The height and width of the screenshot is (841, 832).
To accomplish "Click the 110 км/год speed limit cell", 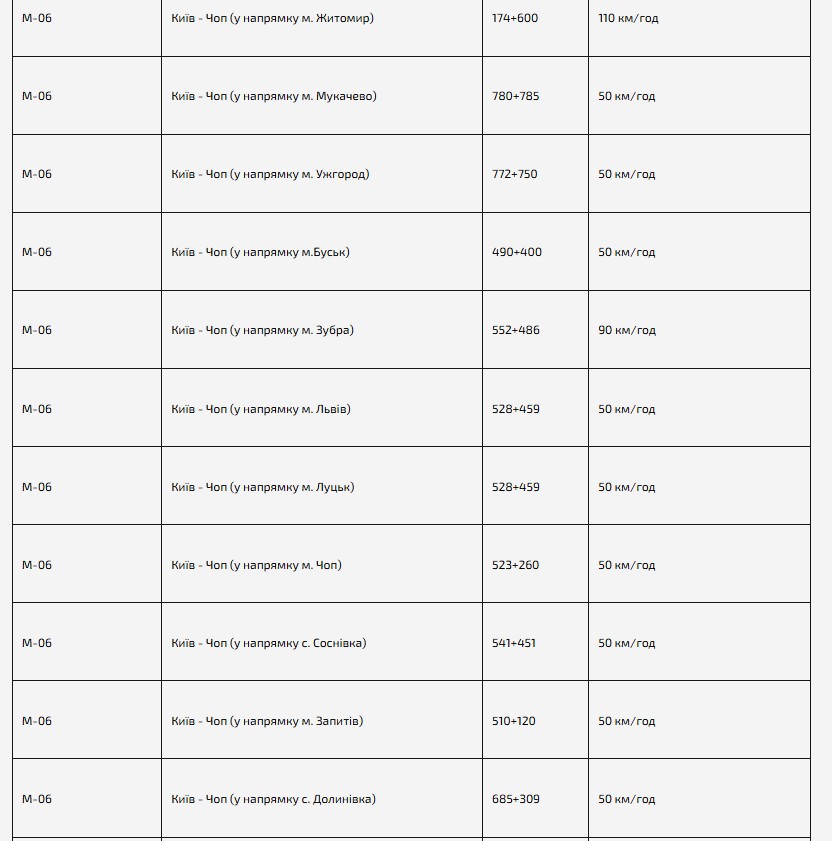I will pos(628,18).
